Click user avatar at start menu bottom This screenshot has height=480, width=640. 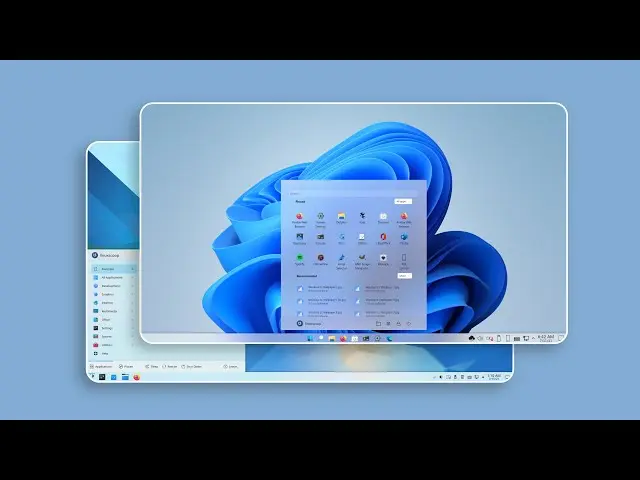click(300, 324)
